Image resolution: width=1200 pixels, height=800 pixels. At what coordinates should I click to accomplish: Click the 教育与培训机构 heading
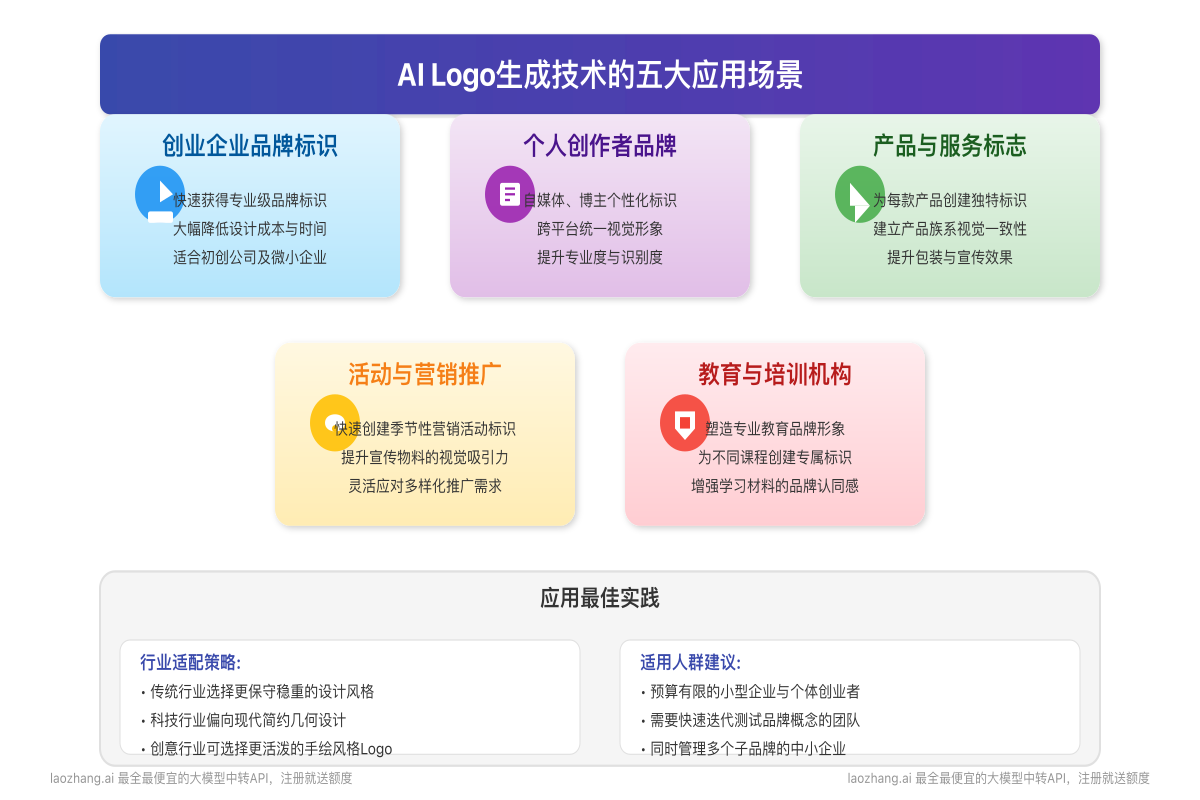click(775, 375)
